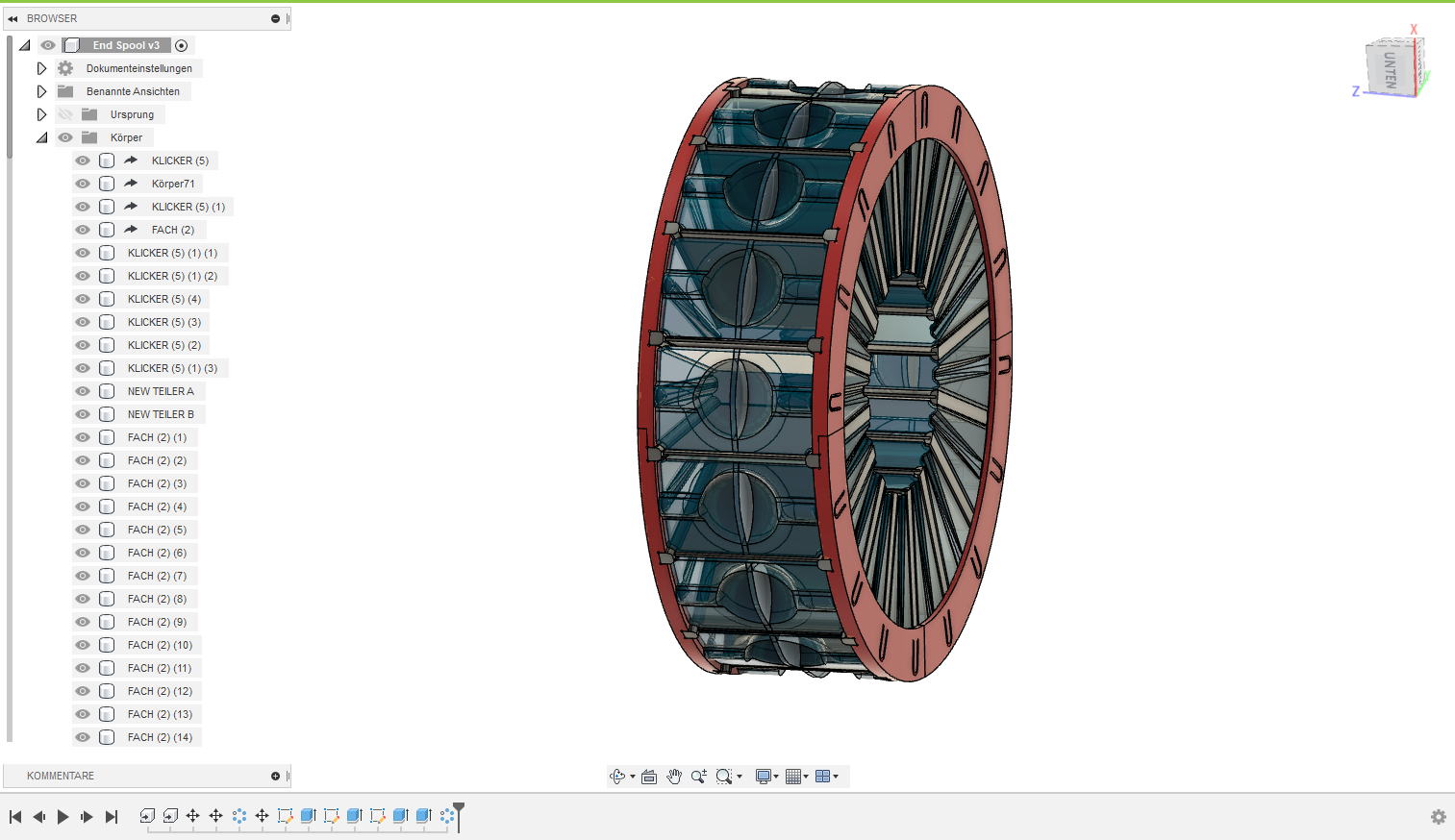Image resolution: width=1455 pixels, height=840 pixels.
Task: Click the Viewports layout icon
Action: click(x=822, y=777)
